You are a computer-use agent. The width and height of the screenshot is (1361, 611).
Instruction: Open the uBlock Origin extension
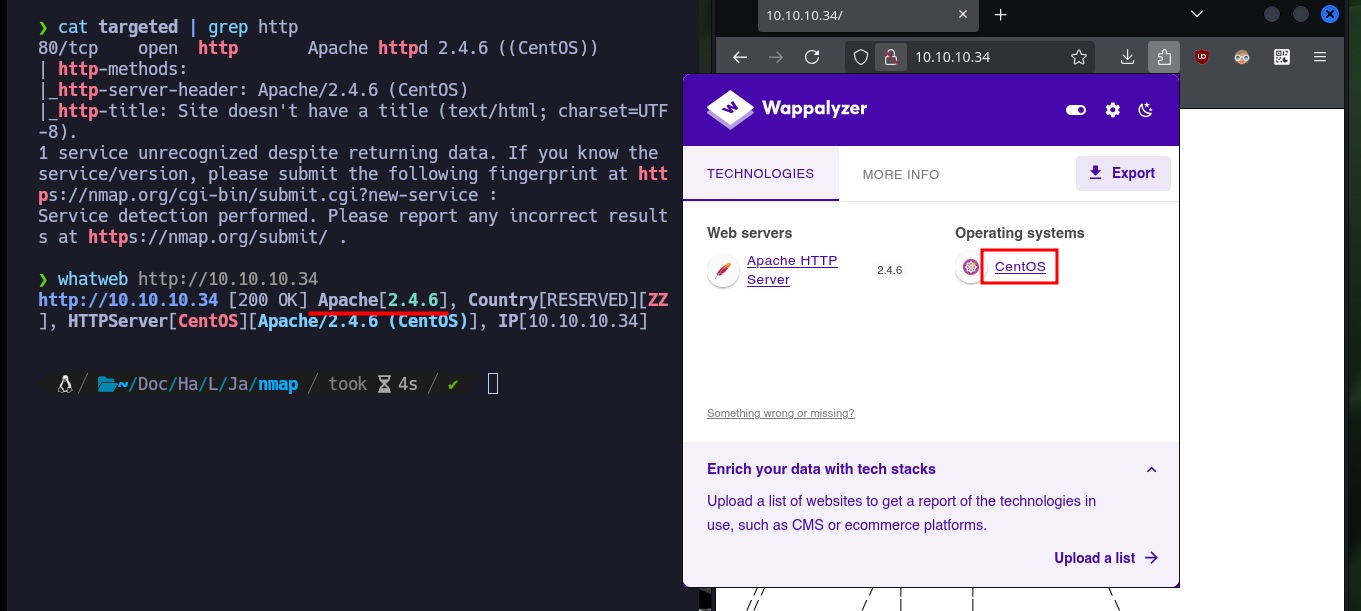(x=1202, y=57)
